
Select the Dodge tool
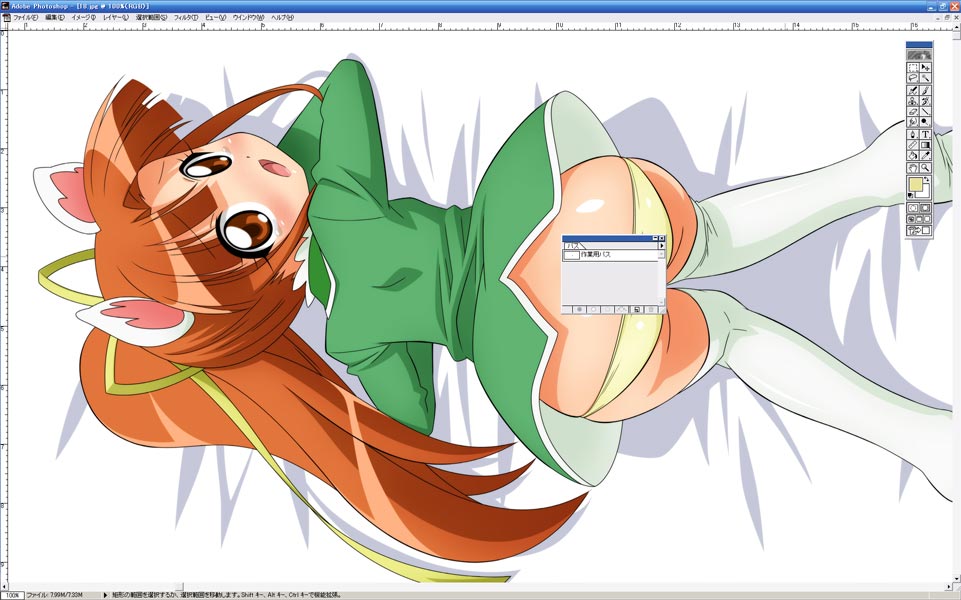coord(925,122)
